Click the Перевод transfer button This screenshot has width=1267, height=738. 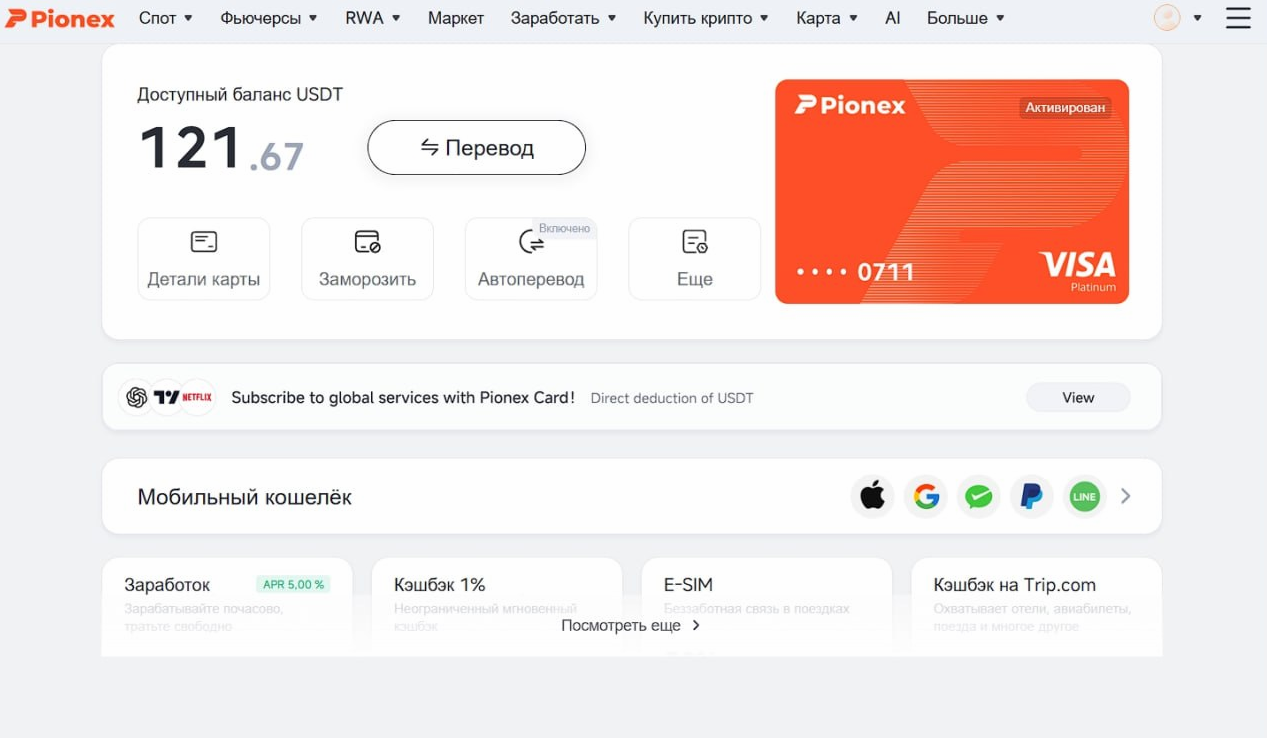(476, 148)
